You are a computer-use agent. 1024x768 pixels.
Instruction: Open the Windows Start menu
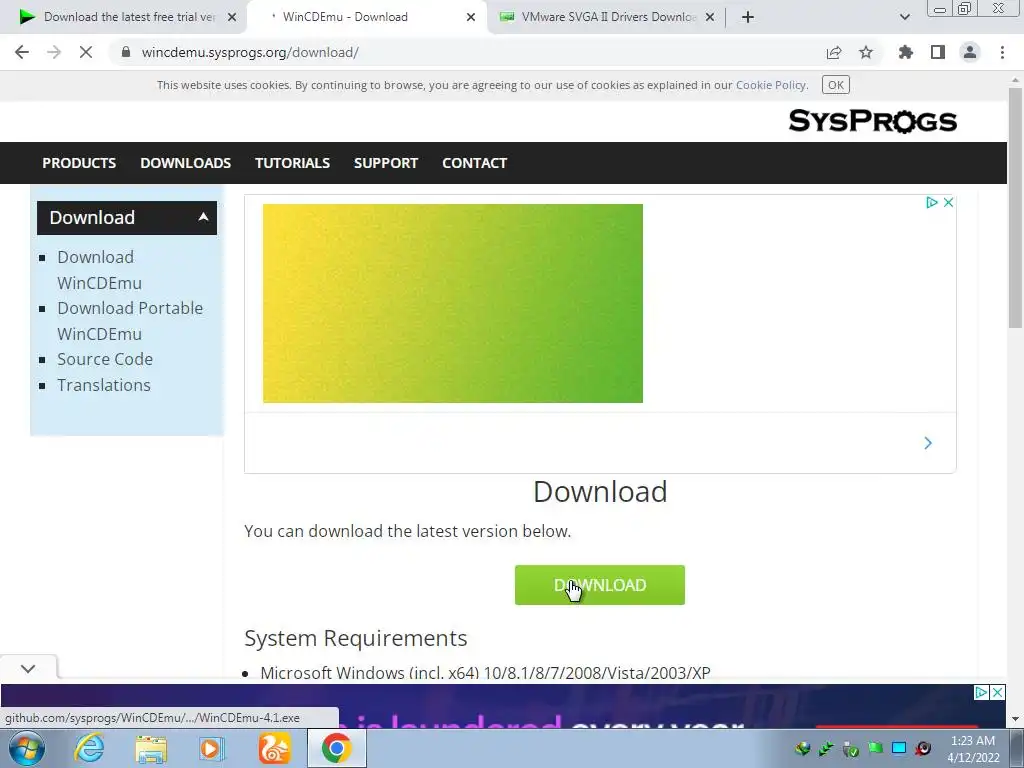[x=26, y=748]
